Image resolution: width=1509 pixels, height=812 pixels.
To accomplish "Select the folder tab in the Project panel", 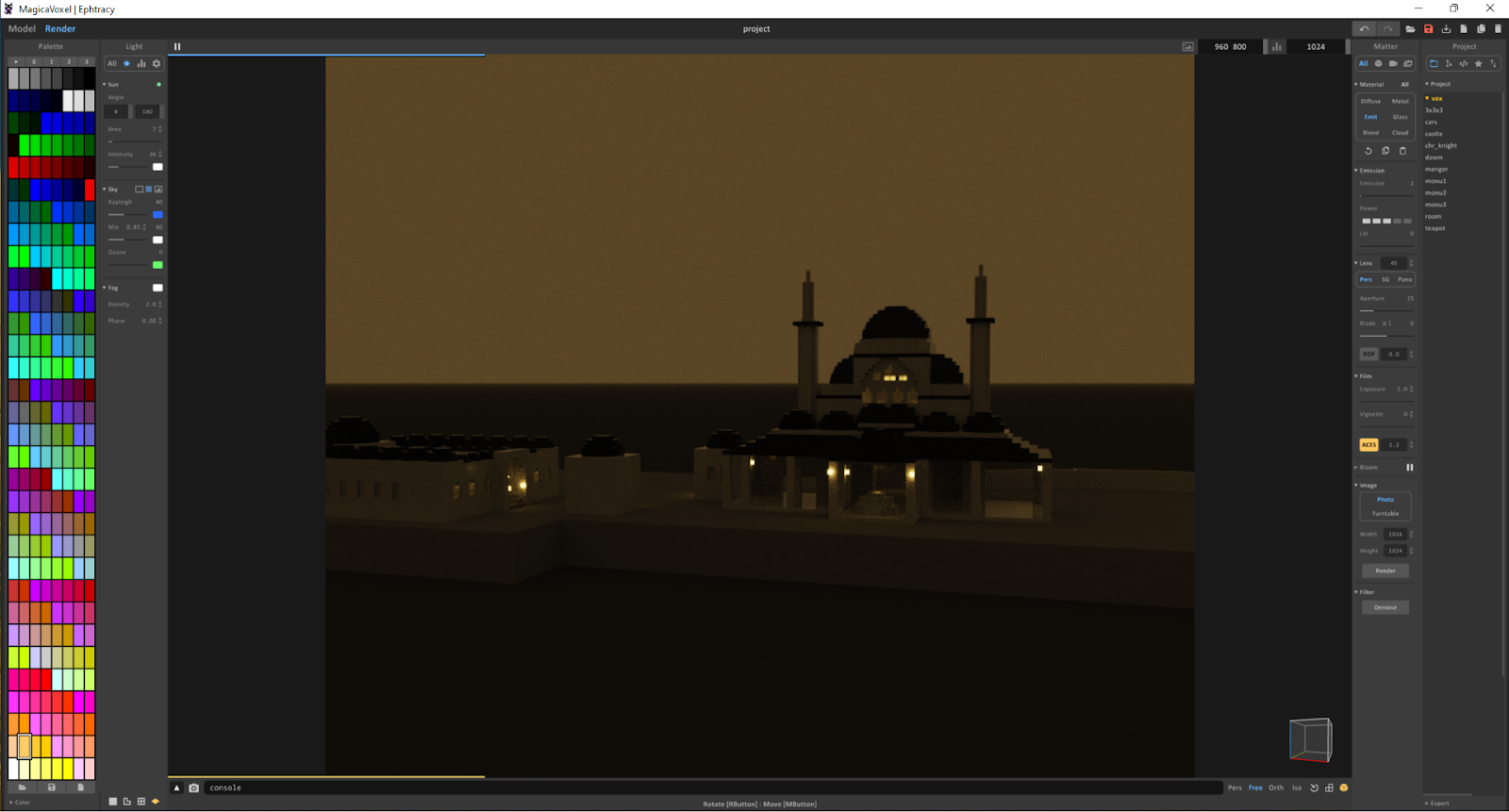I will click(1434, 64).
